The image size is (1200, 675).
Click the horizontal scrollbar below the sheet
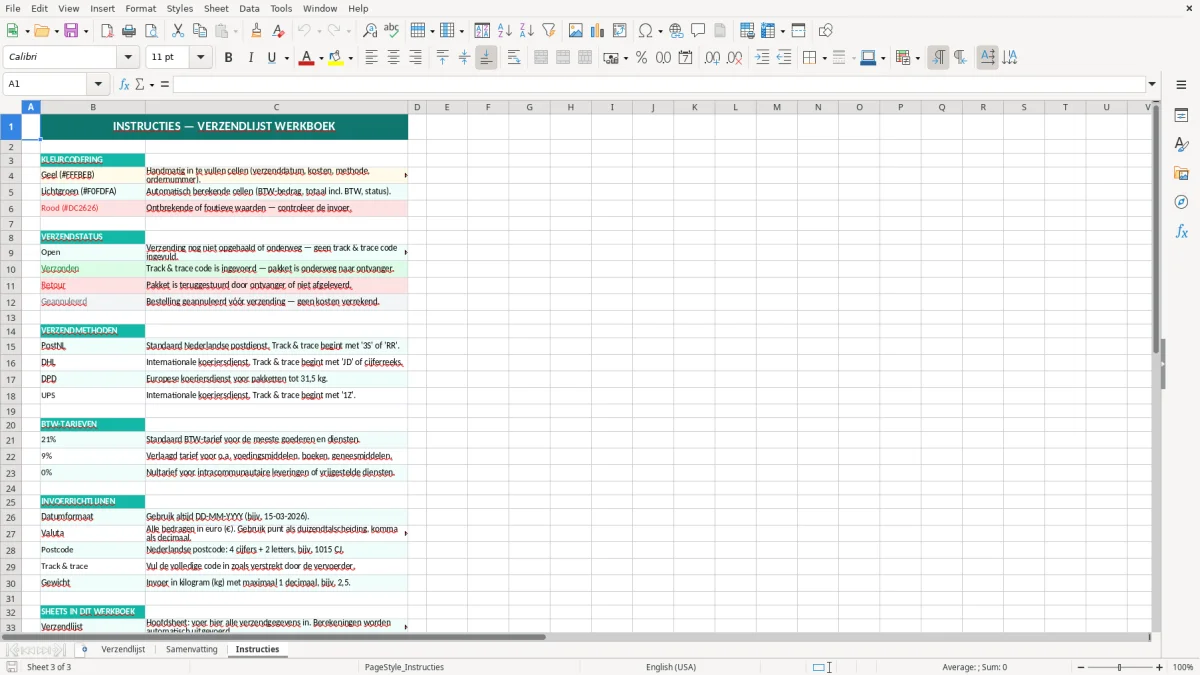pos(575,637)
